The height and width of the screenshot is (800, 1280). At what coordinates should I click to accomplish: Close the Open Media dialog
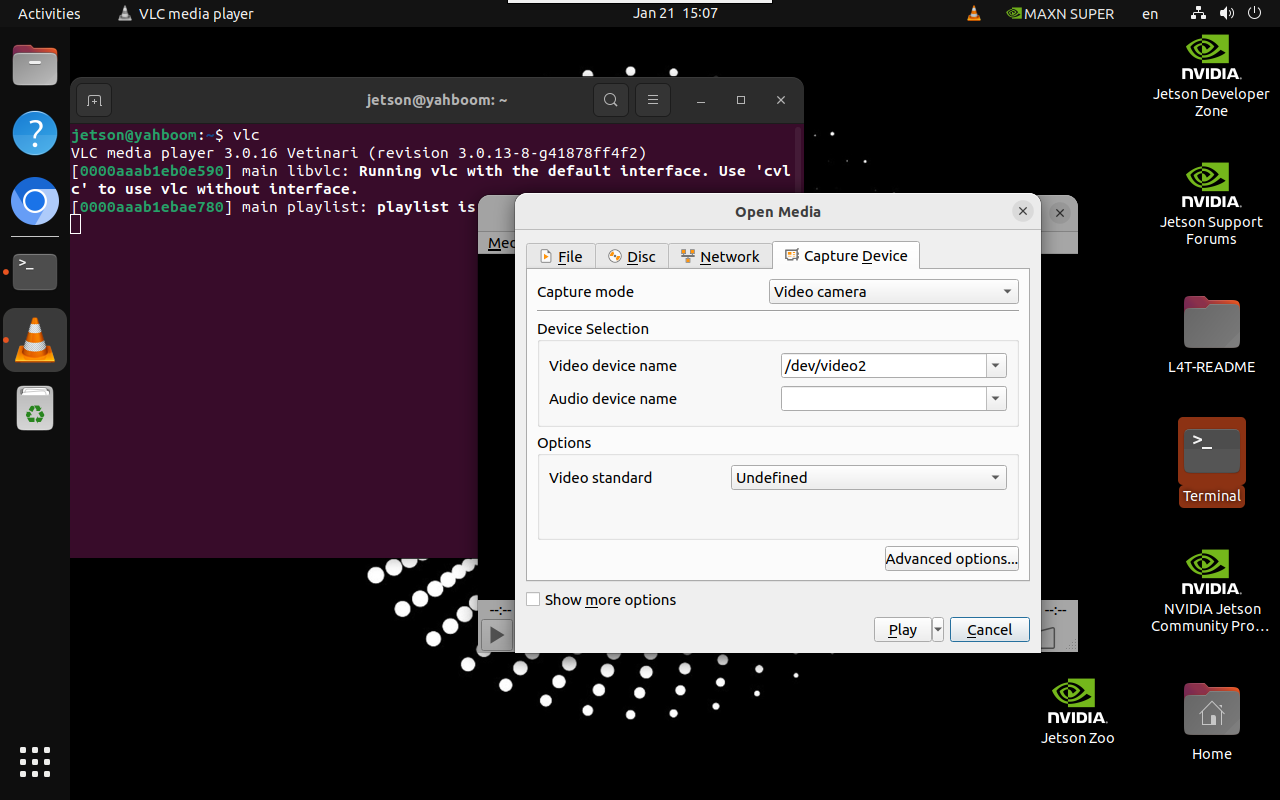point(1022,211)
